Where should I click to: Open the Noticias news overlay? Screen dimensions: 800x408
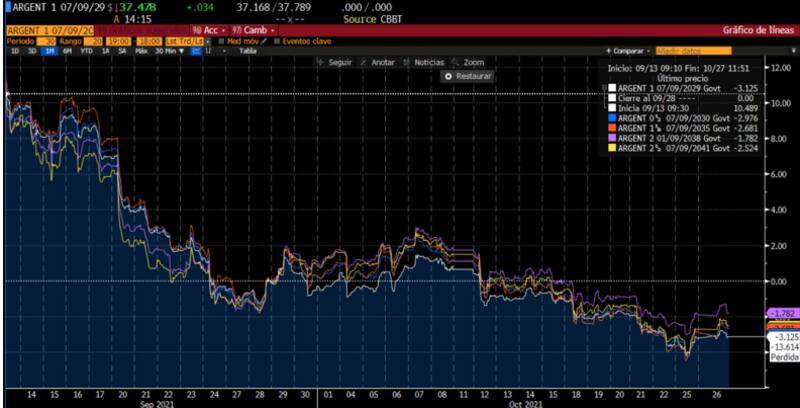point(409,62)
